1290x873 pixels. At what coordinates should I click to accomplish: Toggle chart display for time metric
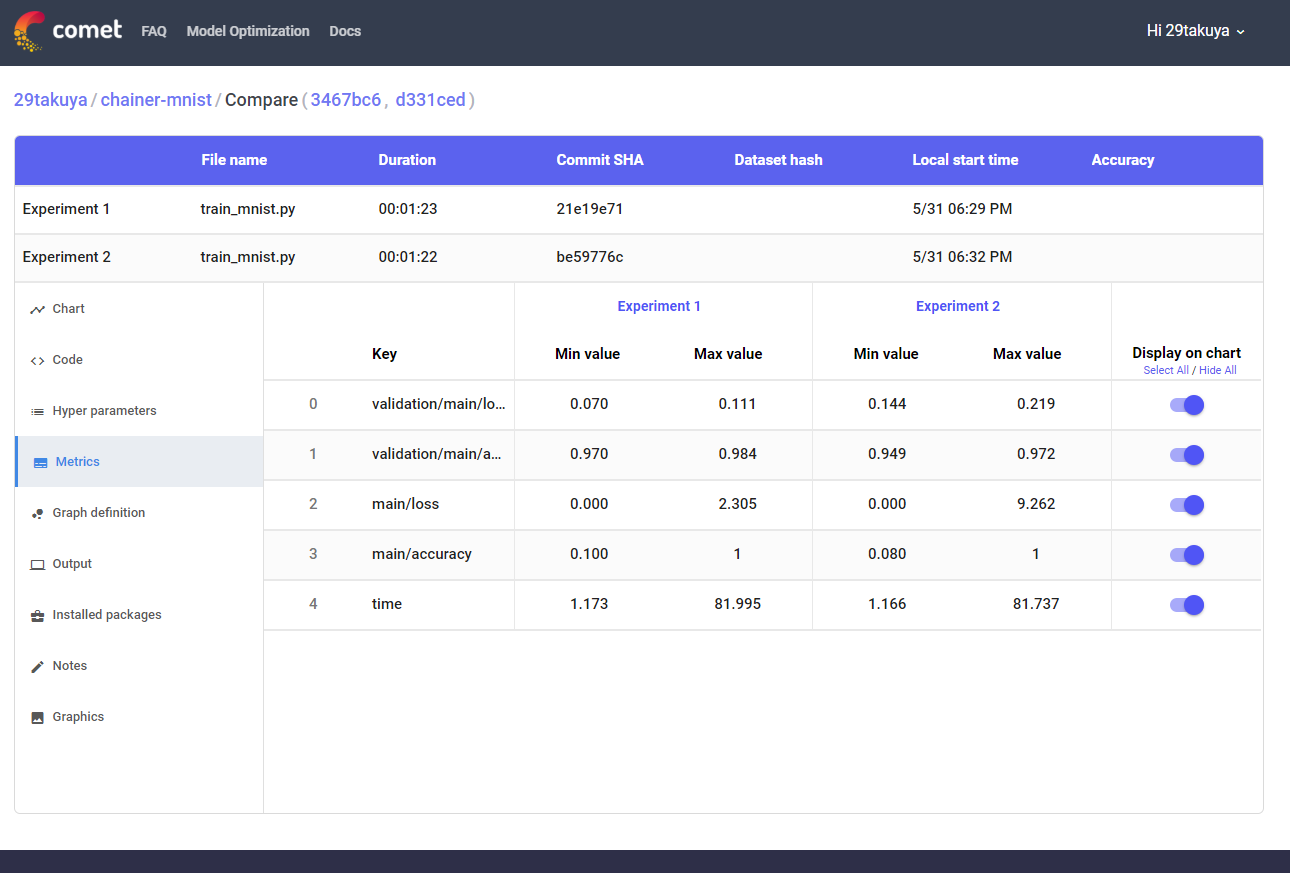click(x=1186, y=605)
